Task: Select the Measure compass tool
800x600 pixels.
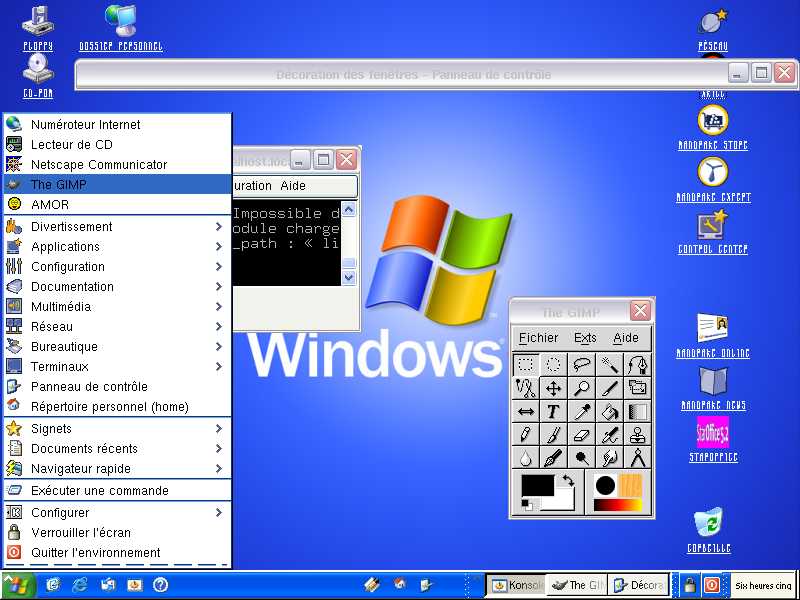Action: pos(637,458)
